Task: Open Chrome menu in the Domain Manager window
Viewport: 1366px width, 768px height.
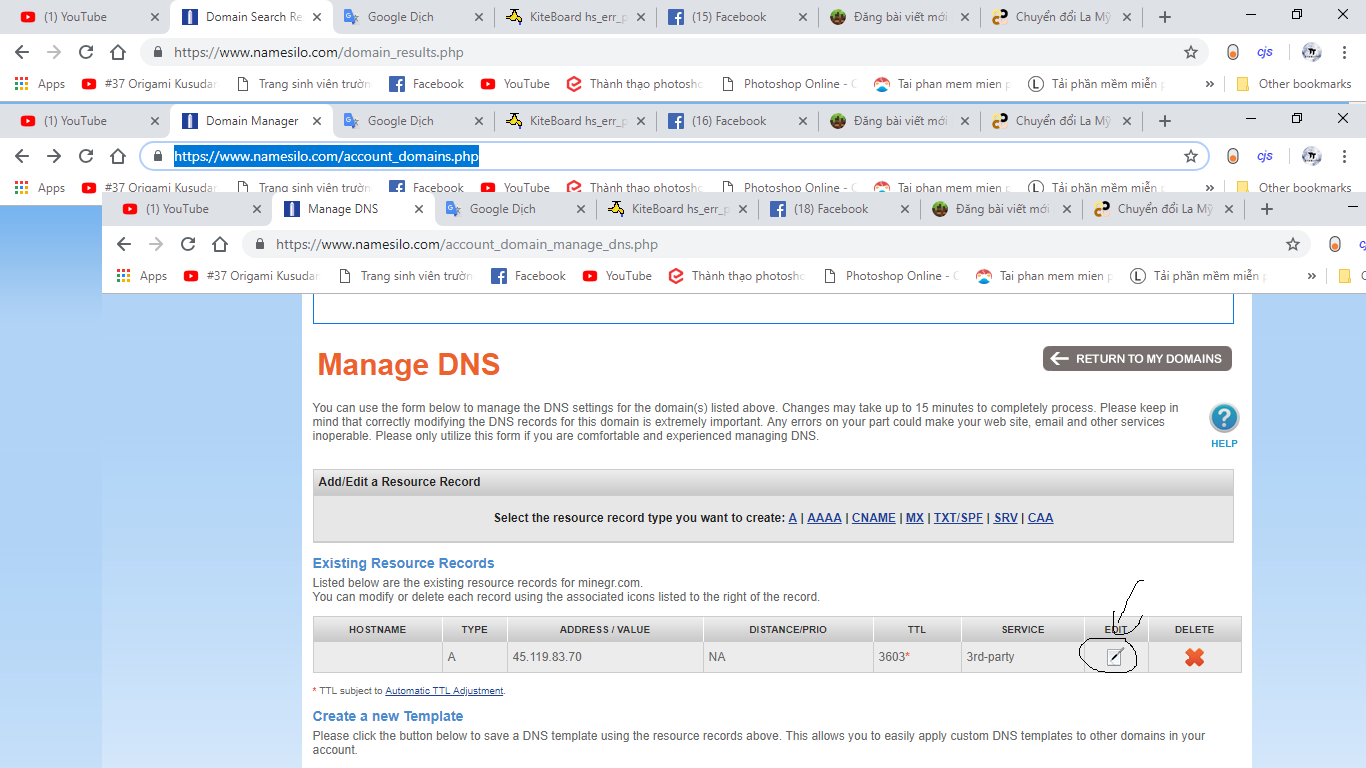Action: coord(1345,156)
